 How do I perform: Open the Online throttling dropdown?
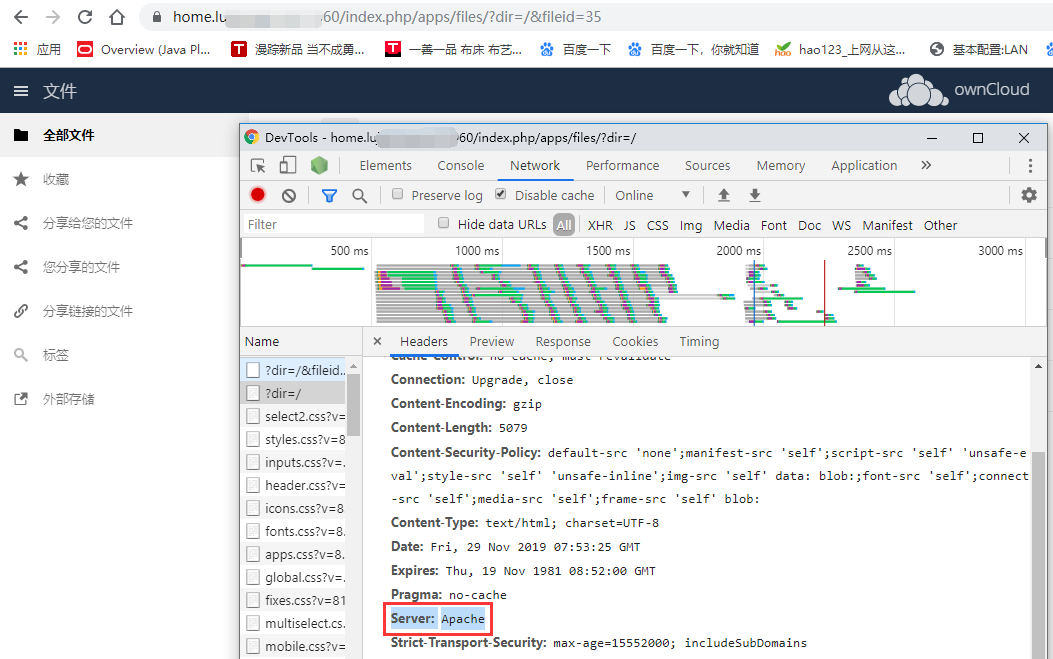(x=652, y=195)
